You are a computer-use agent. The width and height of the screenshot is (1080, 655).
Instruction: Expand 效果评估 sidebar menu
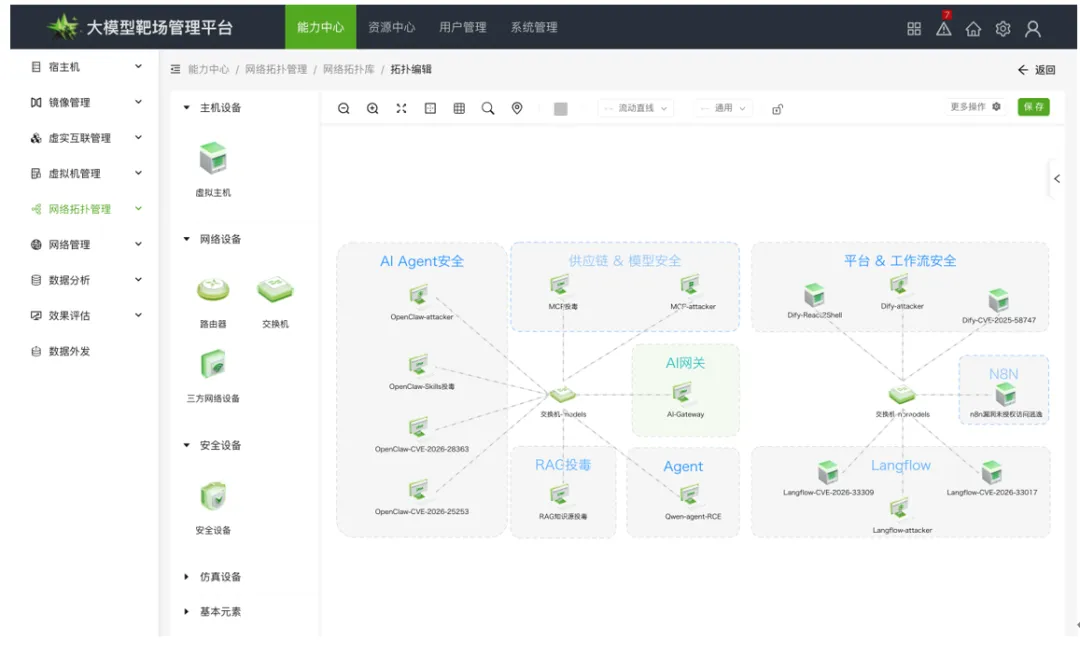pyautogui.click(x=86, y=315)
